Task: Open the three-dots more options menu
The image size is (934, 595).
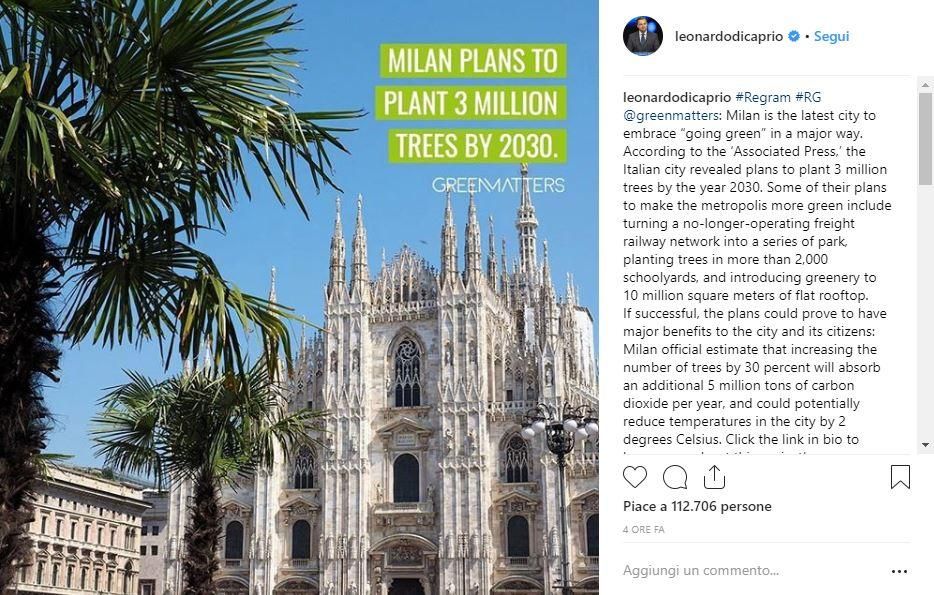Action: [899, 571]
